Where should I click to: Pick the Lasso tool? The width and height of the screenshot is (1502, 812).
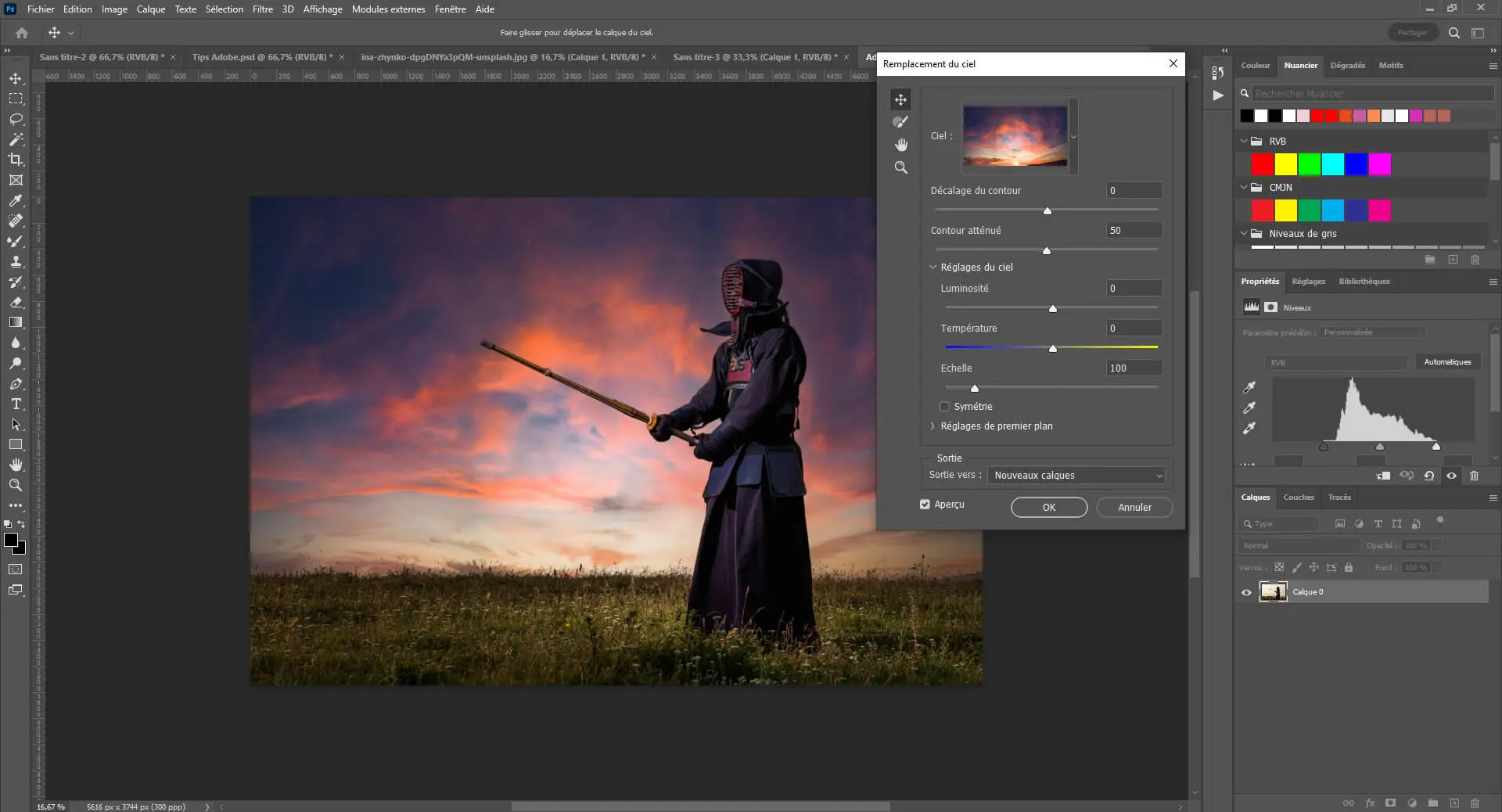tap(16, 119)
